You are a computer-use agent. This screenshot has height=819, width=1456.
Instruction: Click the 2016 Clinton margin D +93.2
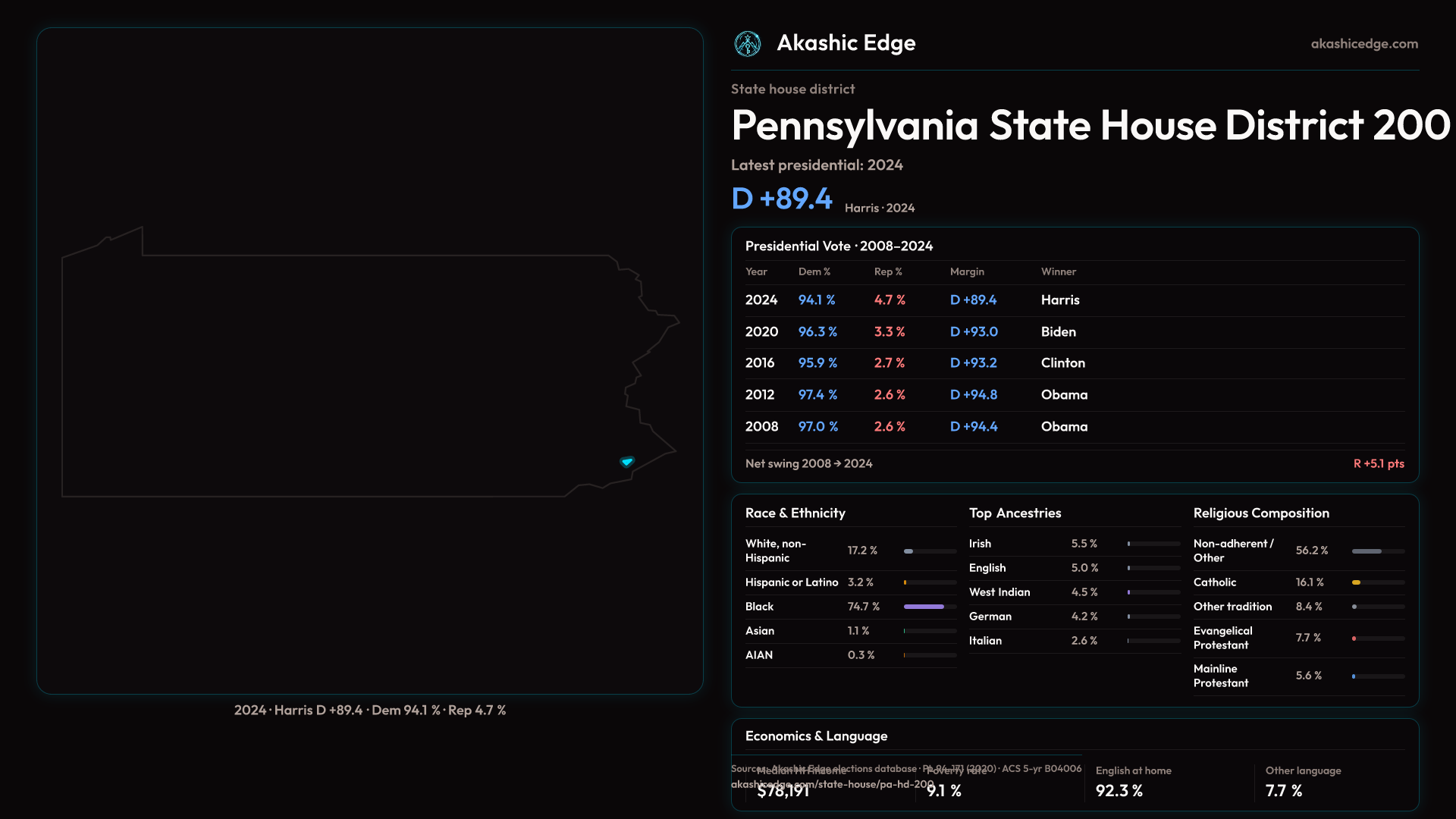tap(973, 363)
